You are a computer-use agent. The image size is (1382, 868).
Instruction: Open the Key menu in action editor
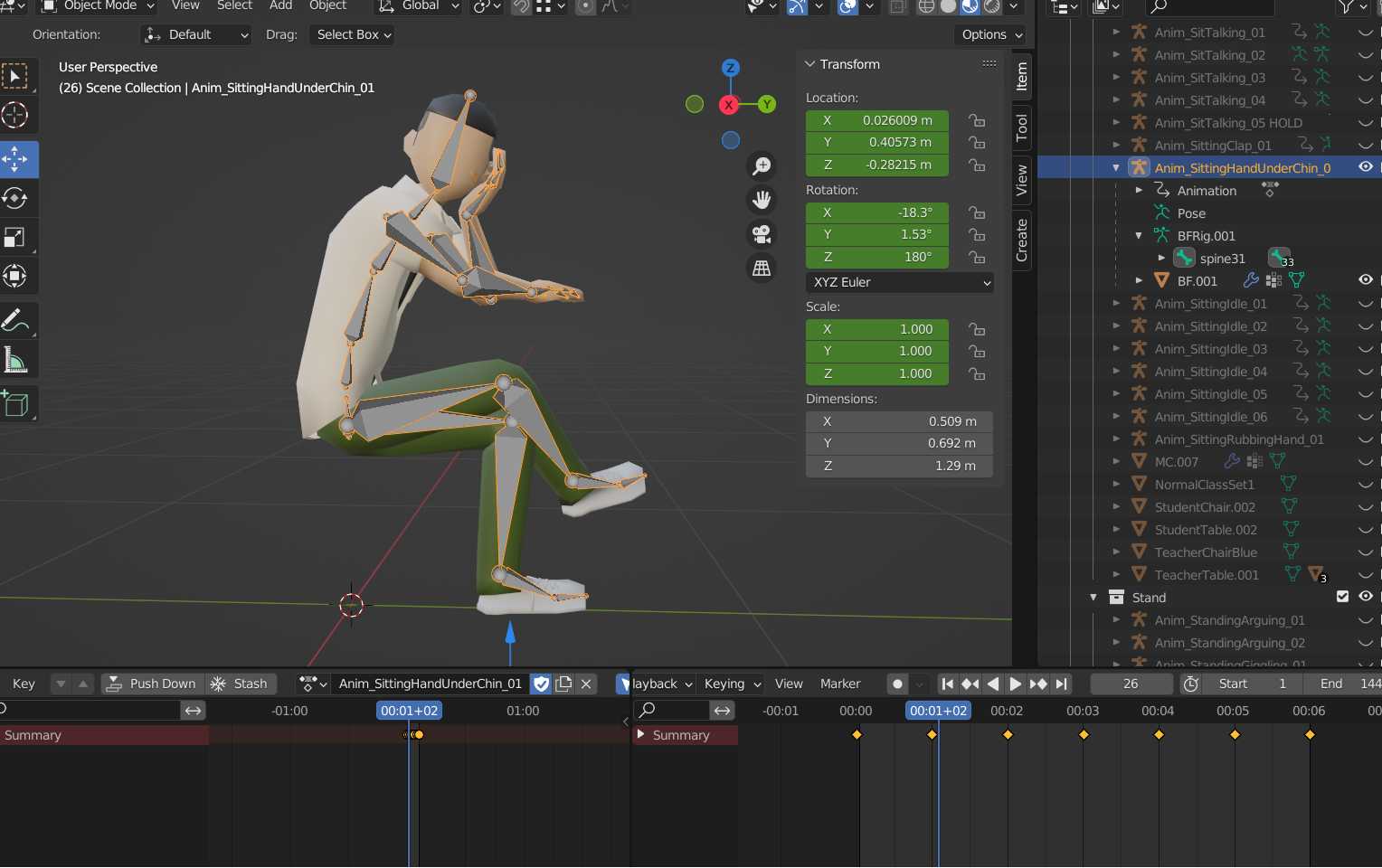coord(24,684)
